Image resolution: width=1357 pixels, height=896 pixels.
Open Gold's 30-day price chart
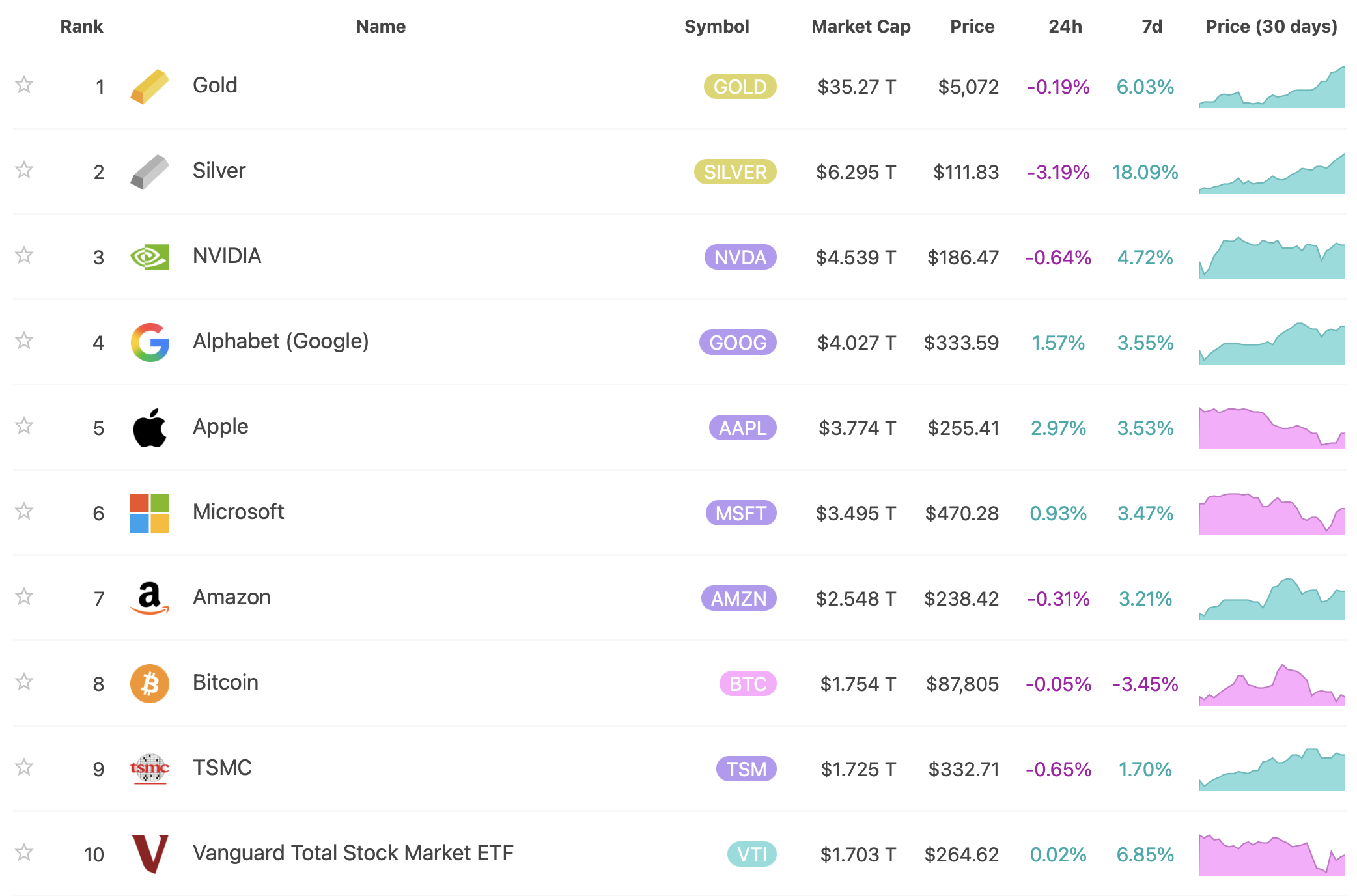1272,87
